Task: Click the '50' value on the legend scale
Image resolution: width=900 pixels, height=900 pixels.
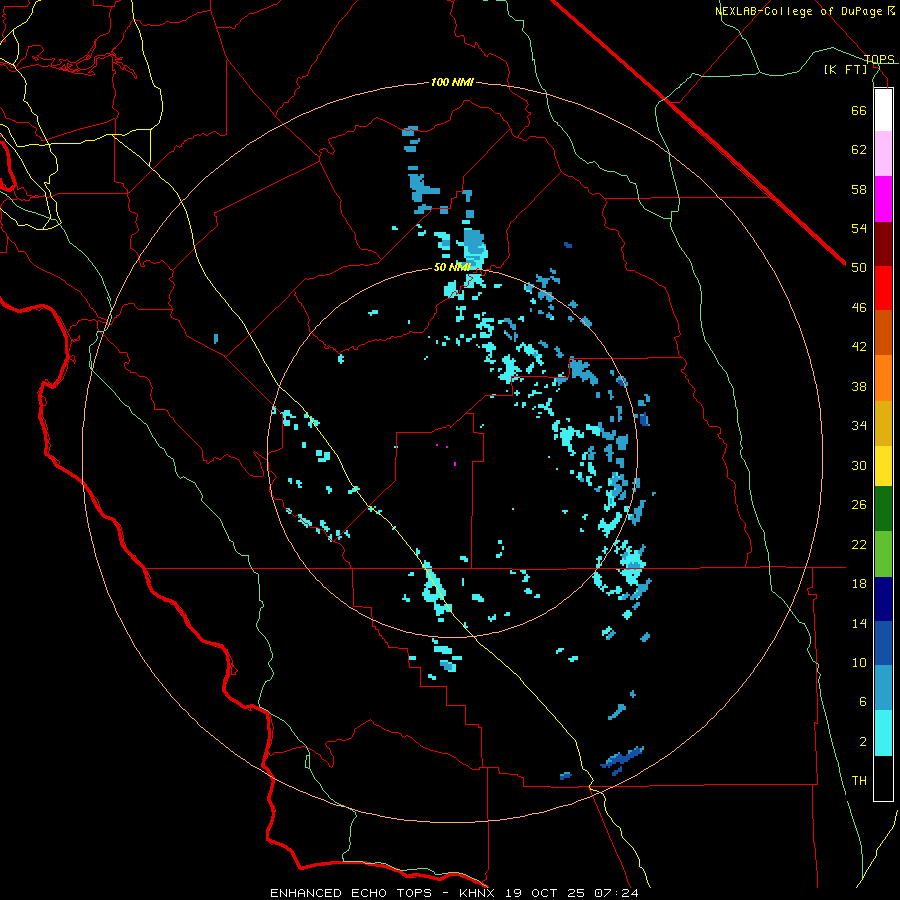Action: point(859,268)
